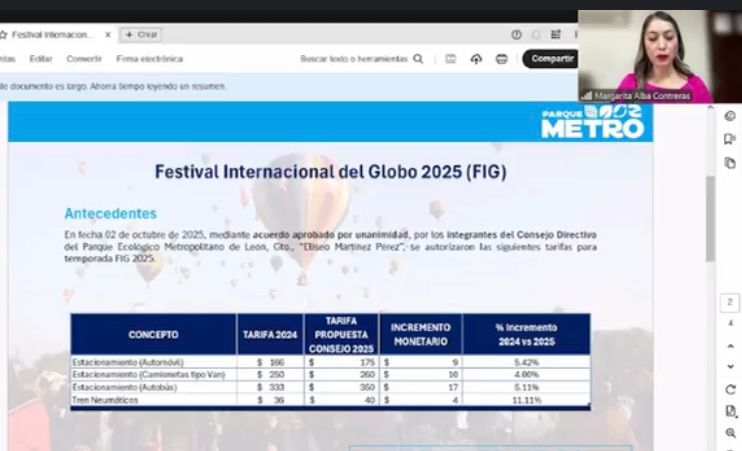The width and height of the screenshot is (742, 451).
Task: Open the pages panel icon in sidebar
Action: pyautogui.click(x=730, y=163)
